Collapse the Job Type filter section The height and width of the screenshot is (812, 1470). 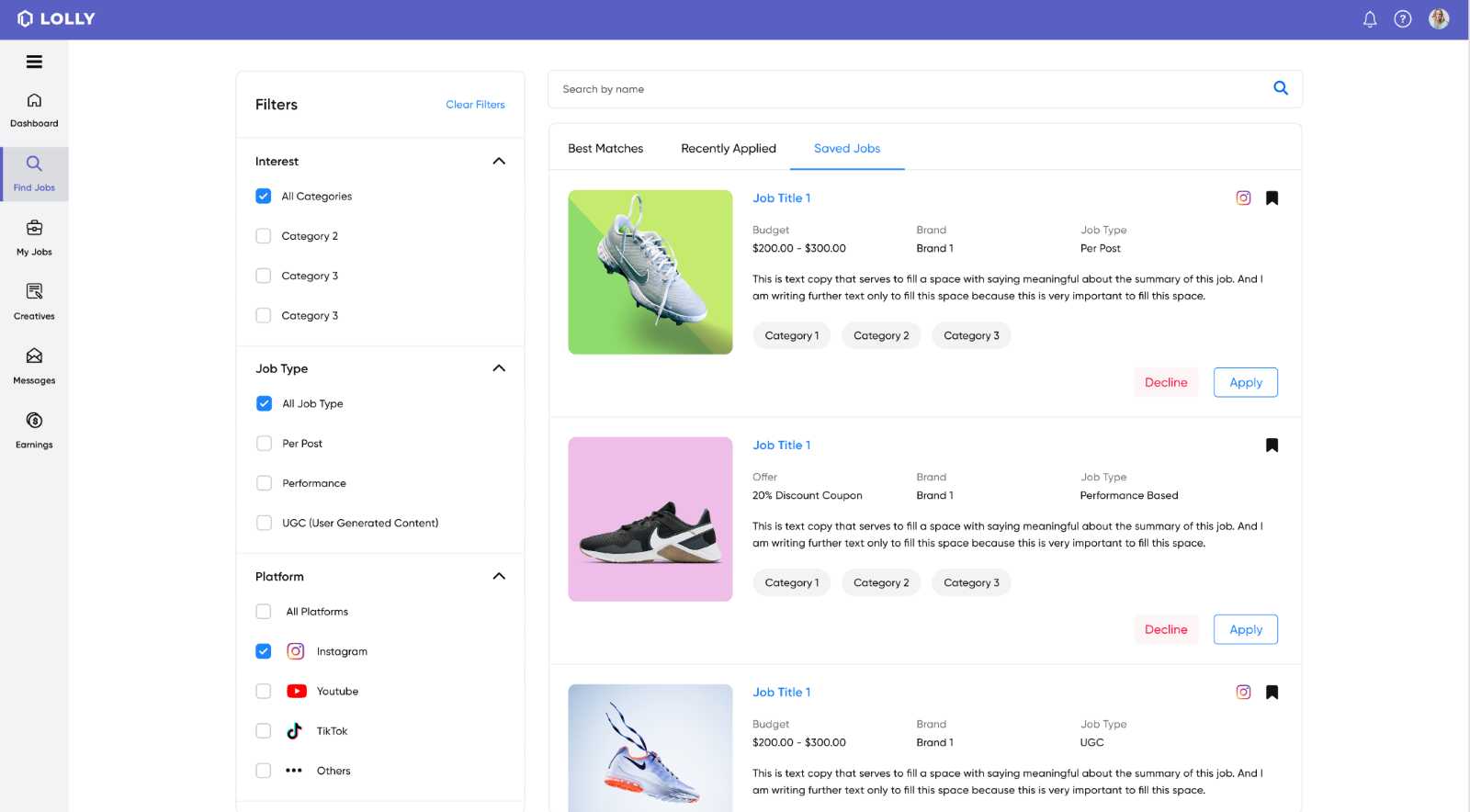499,368
